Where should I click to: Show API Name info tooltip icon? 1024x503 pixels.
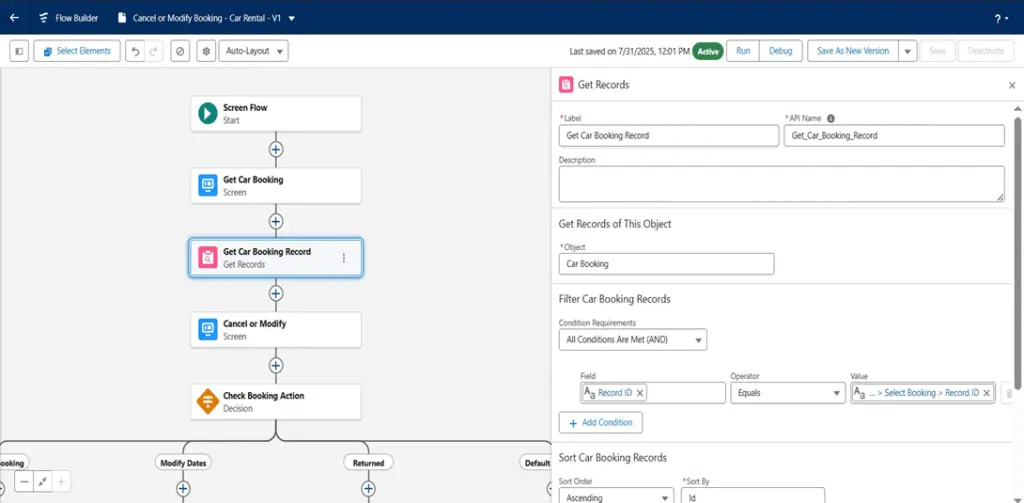point(831,118)
